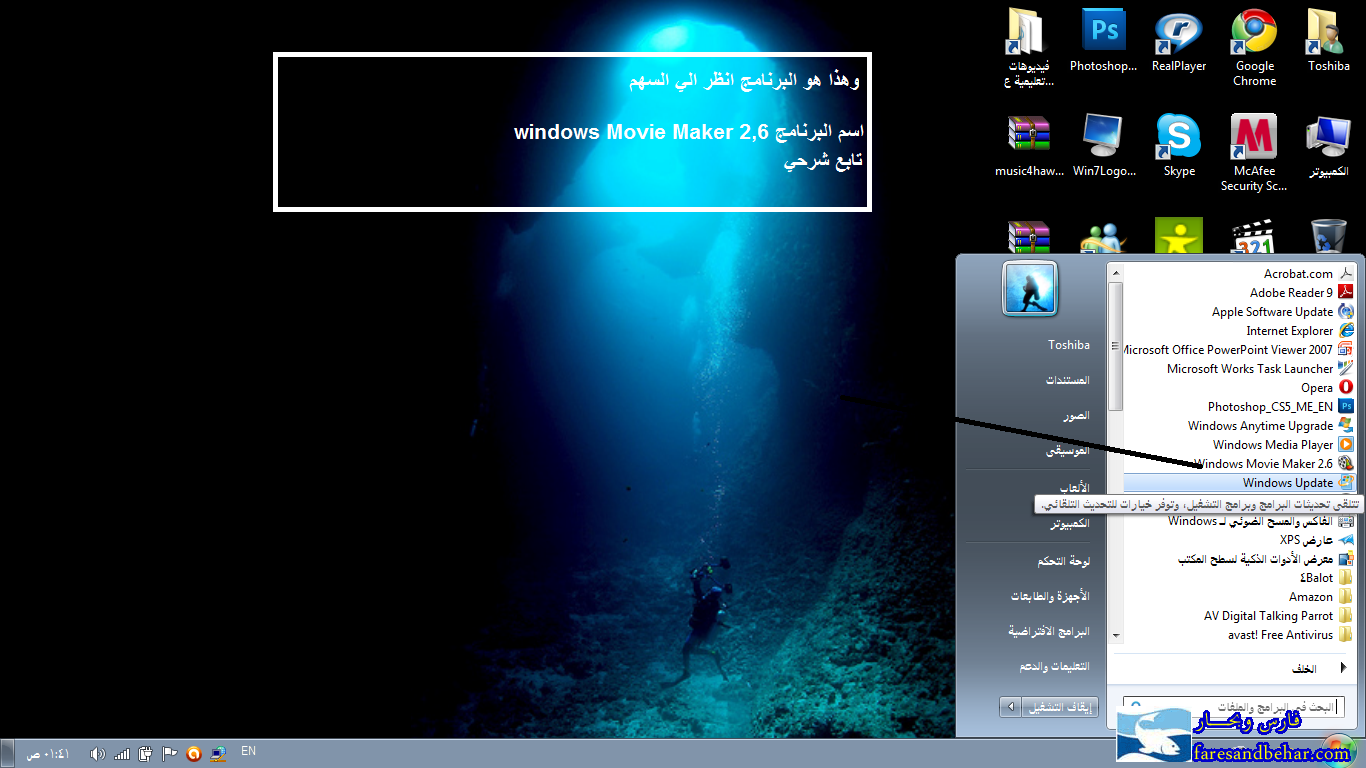This screenshot has height=768, width=1366.
Task: Expand the Amazon folder in programs list
Action: pyautogui.click(x=1310, y=597)
